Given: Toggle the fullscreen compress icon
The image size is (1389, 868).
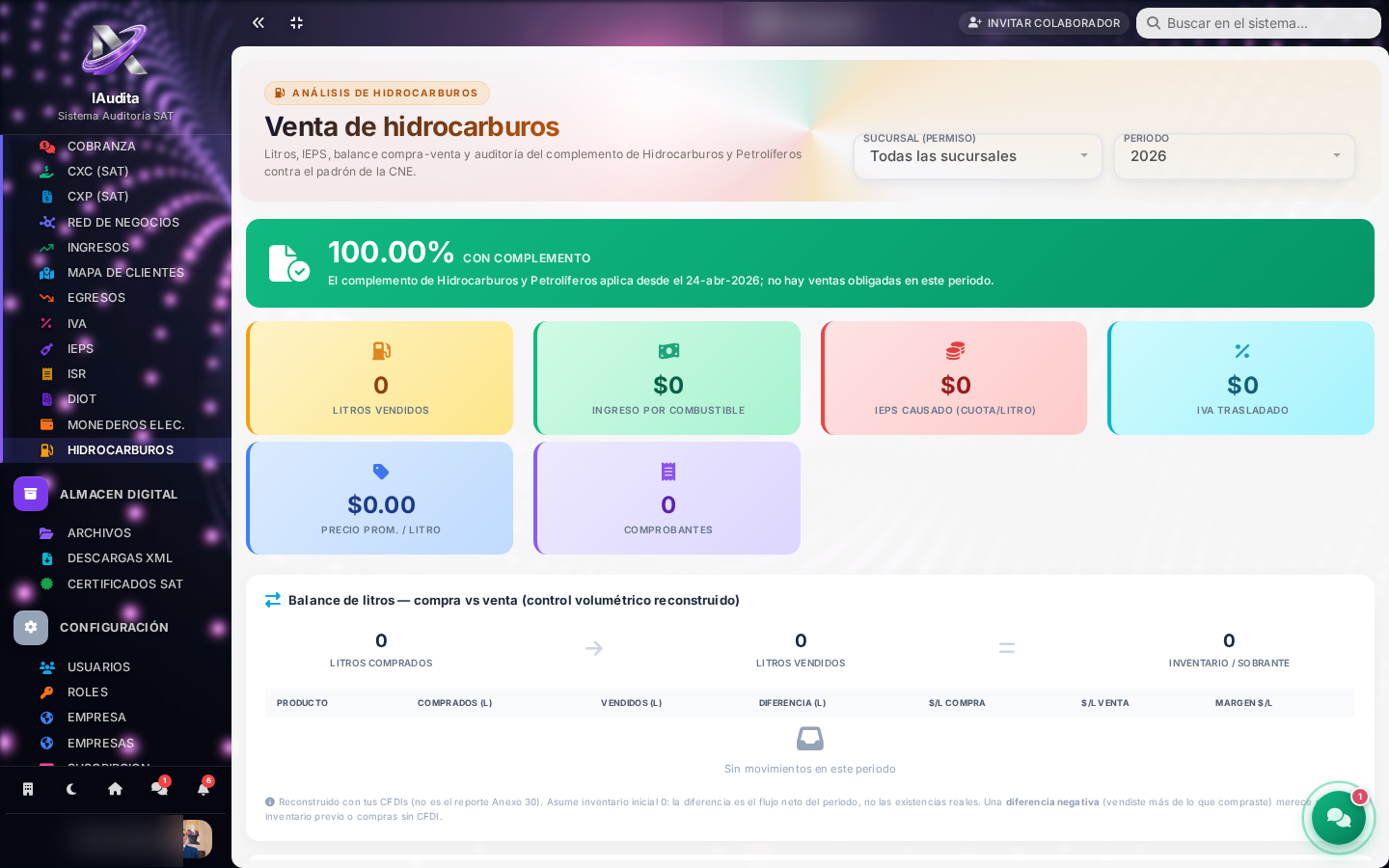Looking at the screenshot, I should 297,22.
